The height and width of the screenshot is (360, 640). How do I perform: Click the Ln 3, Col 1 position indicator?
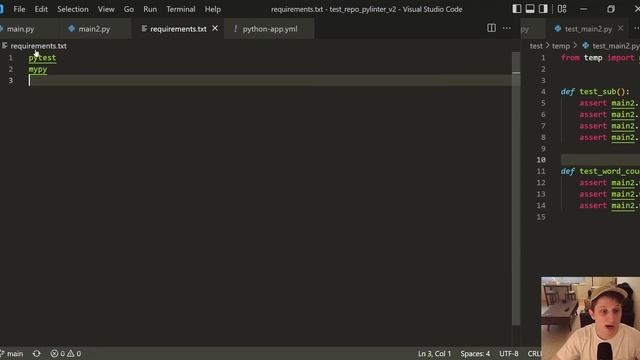[x=434, y=353]
